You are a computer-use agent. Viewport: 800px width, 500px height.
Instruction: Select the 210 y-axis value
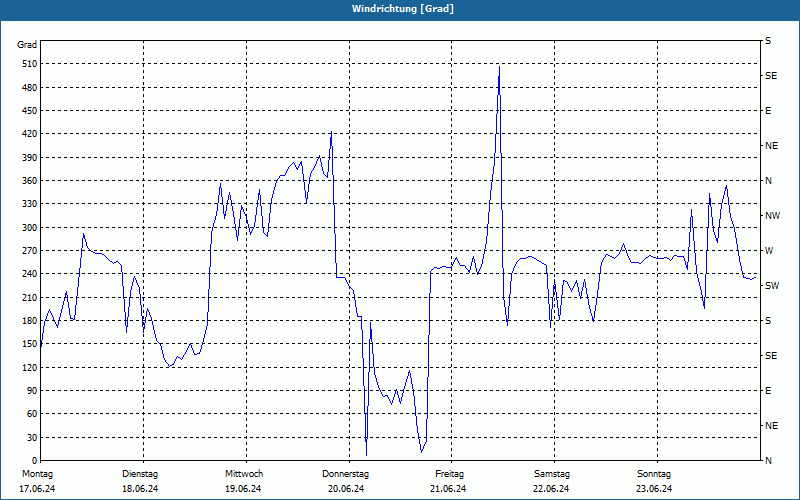coord(30,297)
